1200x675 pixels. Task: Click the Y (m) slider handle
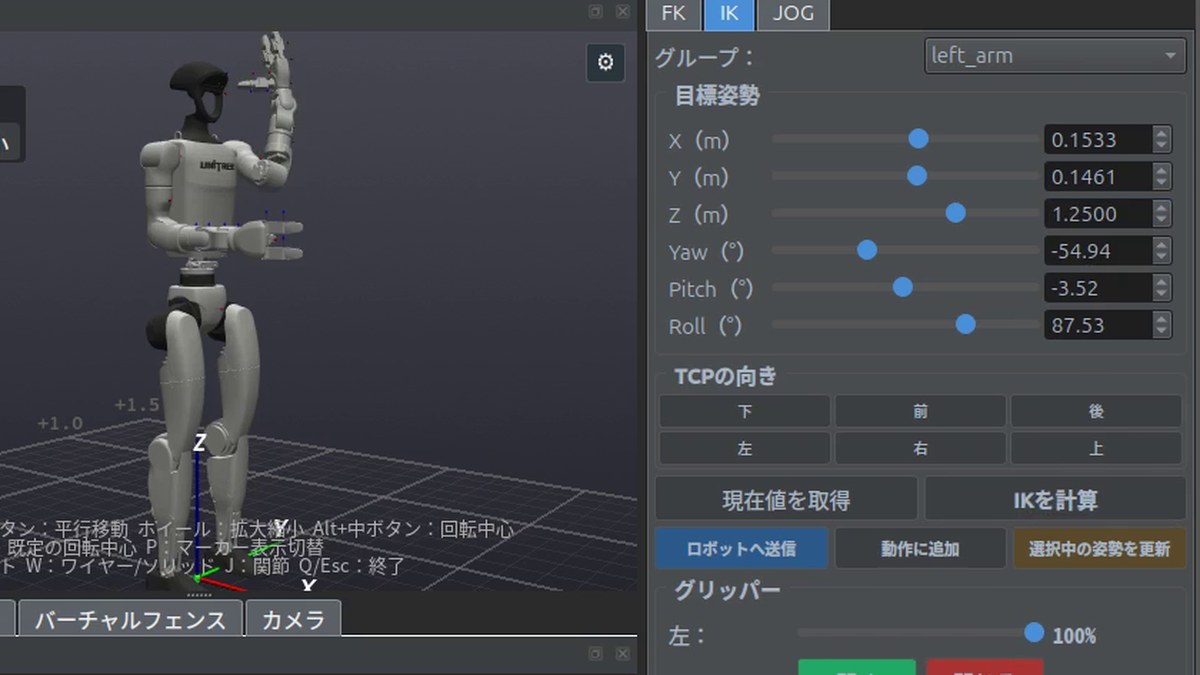(916, 176)
